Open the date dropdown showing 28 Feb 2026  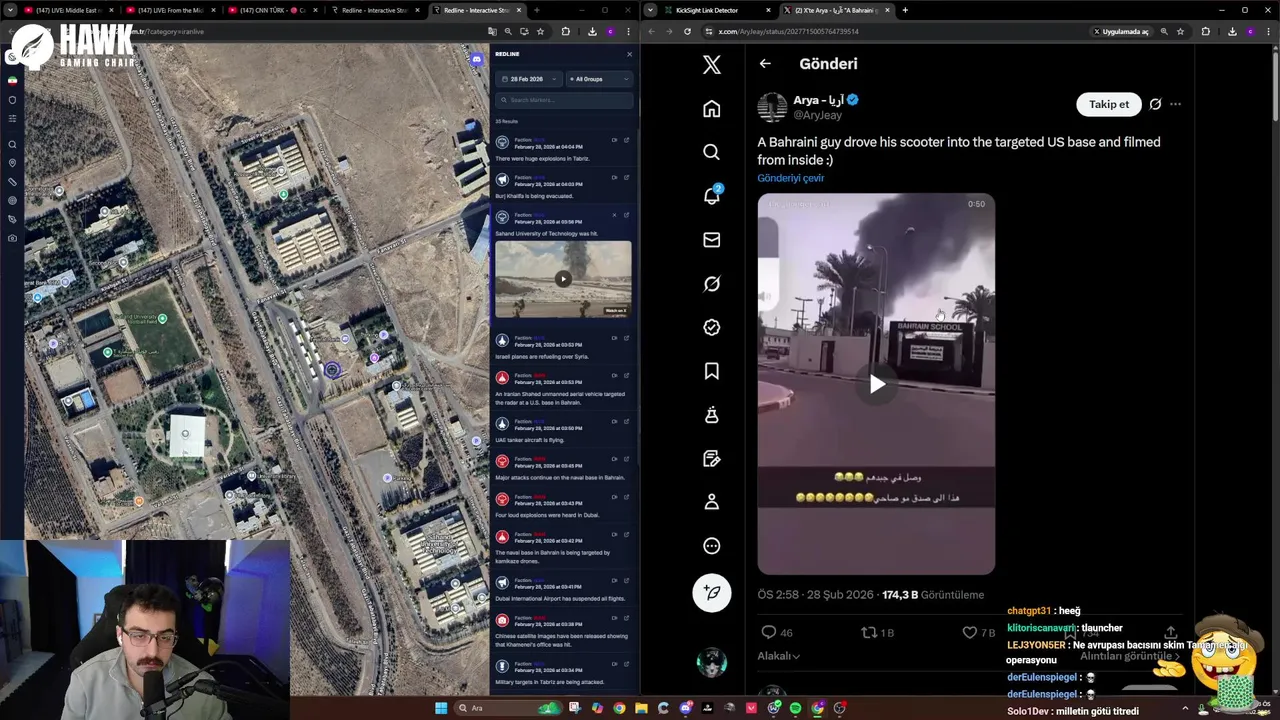[528, 78]
